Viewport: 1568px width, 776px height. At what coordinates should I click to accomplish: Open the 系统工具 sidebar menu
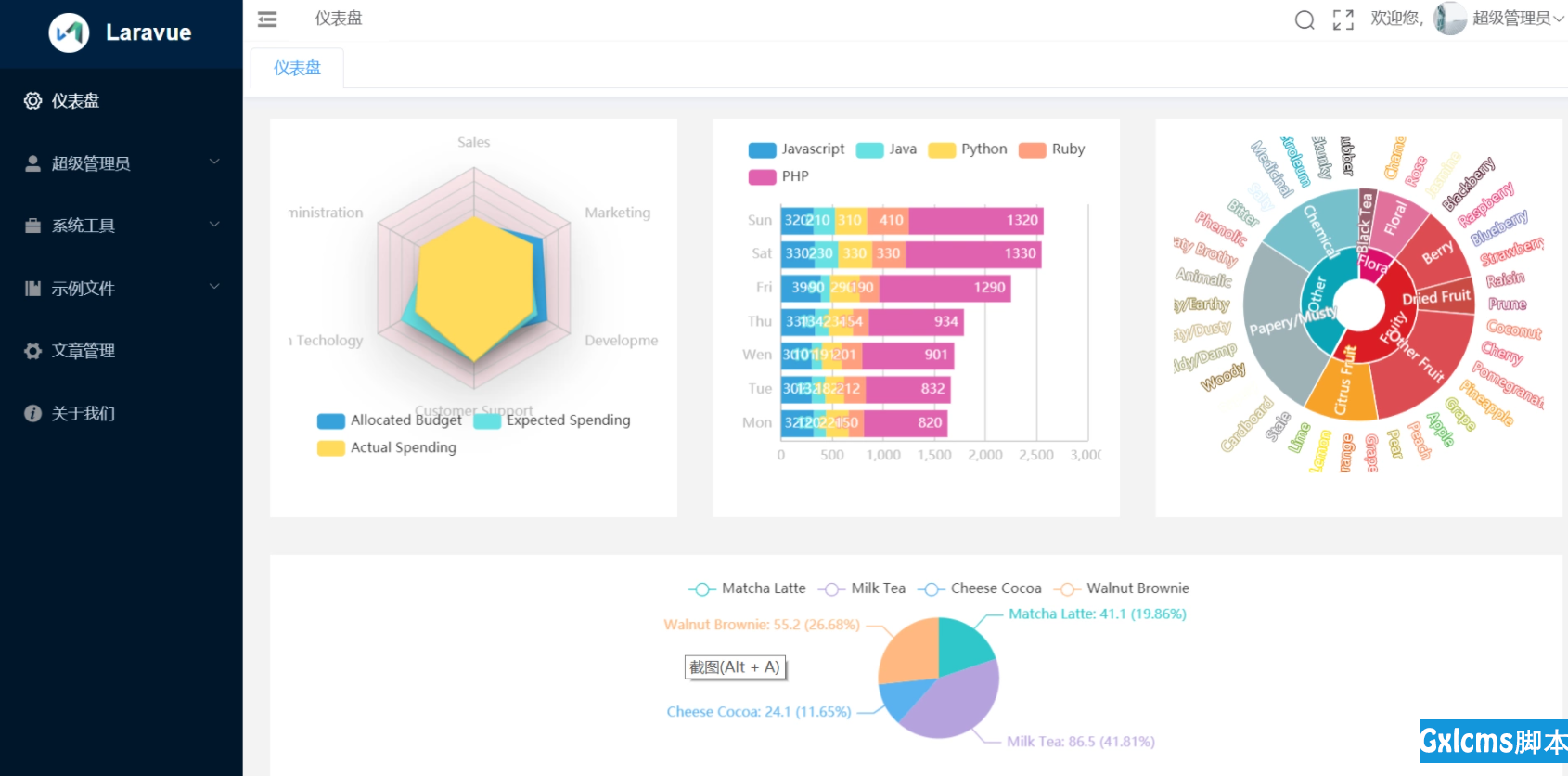click(x=122, y=226)
